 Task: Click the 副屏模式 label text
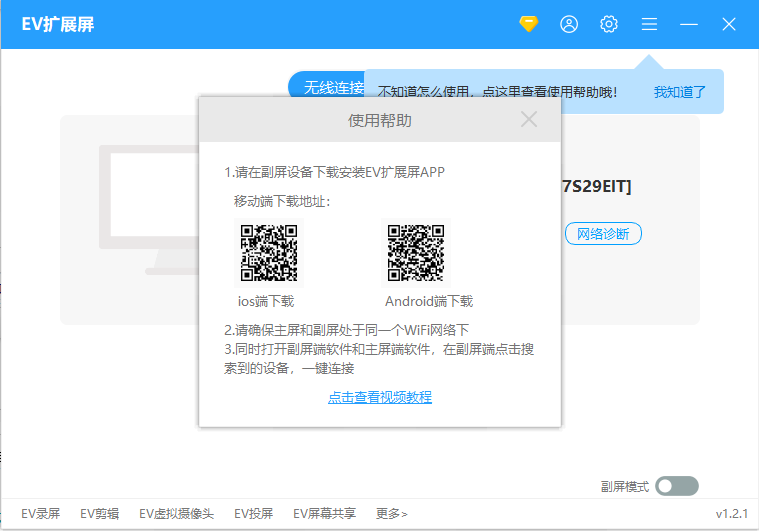(624, 486)
